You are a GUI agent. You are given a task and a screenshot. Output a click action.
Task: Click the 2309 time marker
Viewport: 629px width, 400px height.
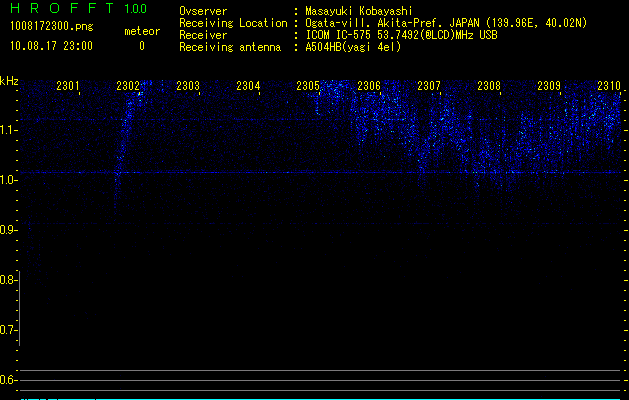(549, 86)
